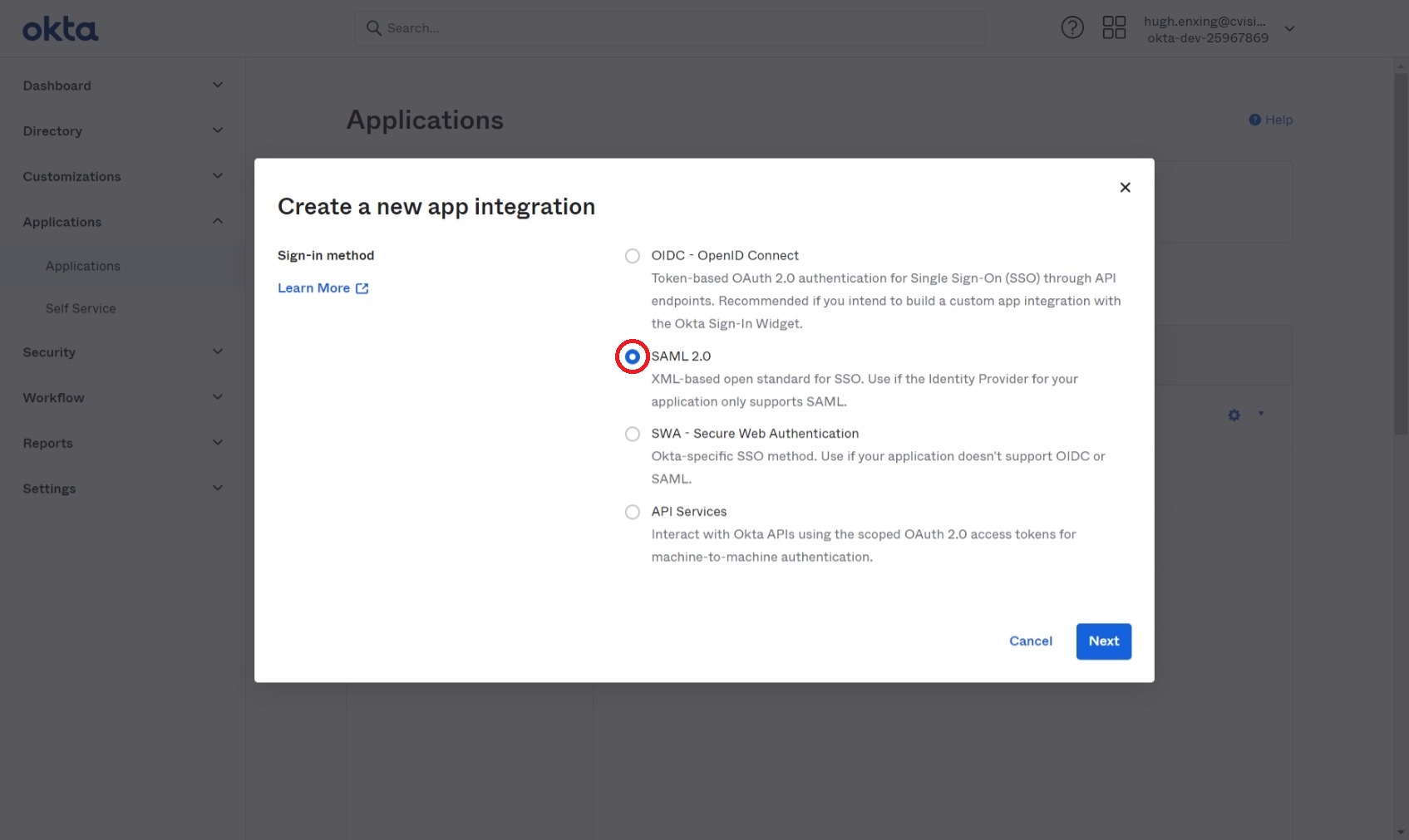Open the apps grid icon

(x=1114, y=28)
